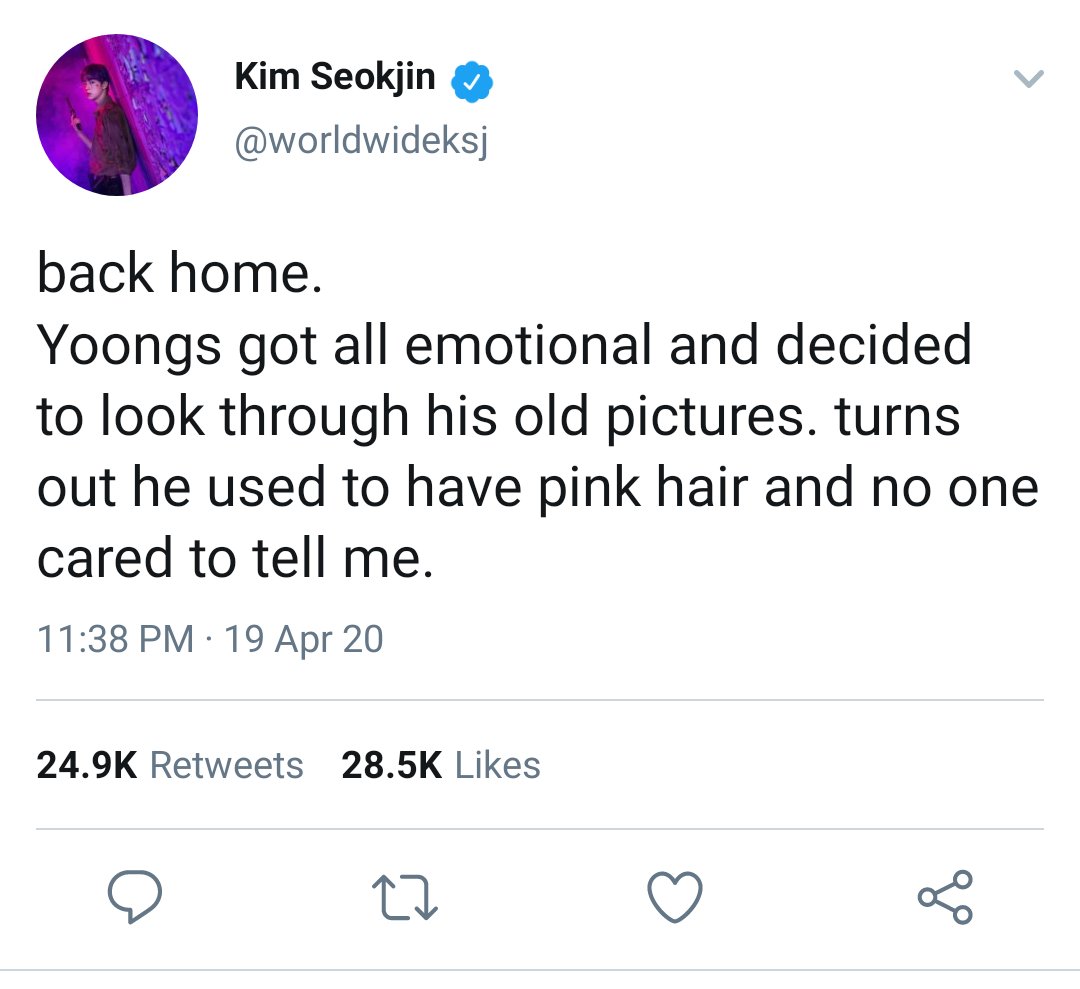Viewport: 1080px width, 989px height.
Task: Open Kim Seokjin's profile picture
Action: tap(117, 115)
